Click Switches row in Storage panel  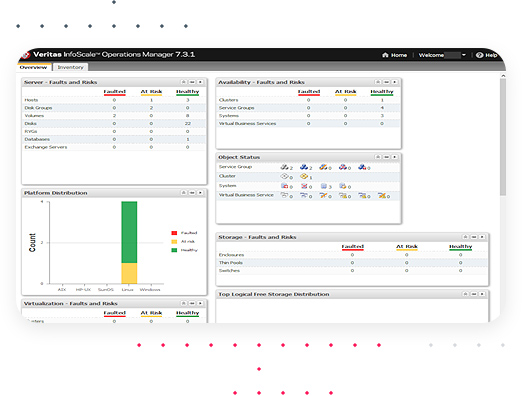[x=352, y=270]
